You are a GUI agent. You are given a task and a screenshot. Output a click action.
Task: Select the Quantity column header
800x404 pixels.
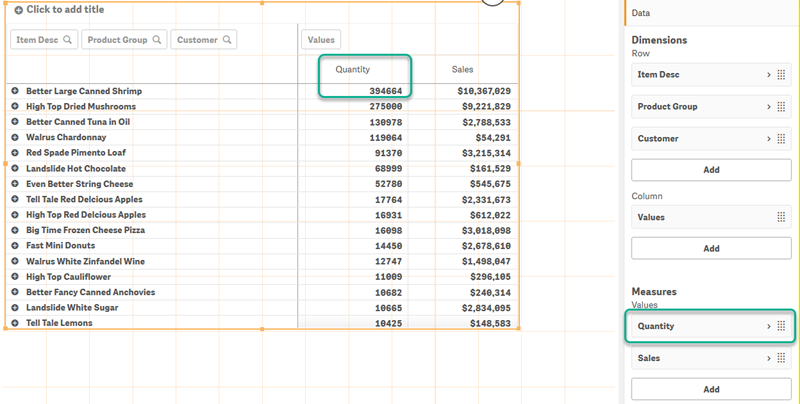coord(353,69)
